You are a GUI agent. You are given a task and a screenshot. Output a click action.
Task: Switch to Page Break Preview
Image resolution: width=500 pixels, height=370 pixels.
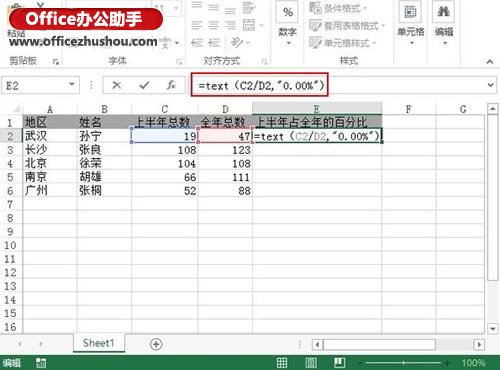(340, 363)
